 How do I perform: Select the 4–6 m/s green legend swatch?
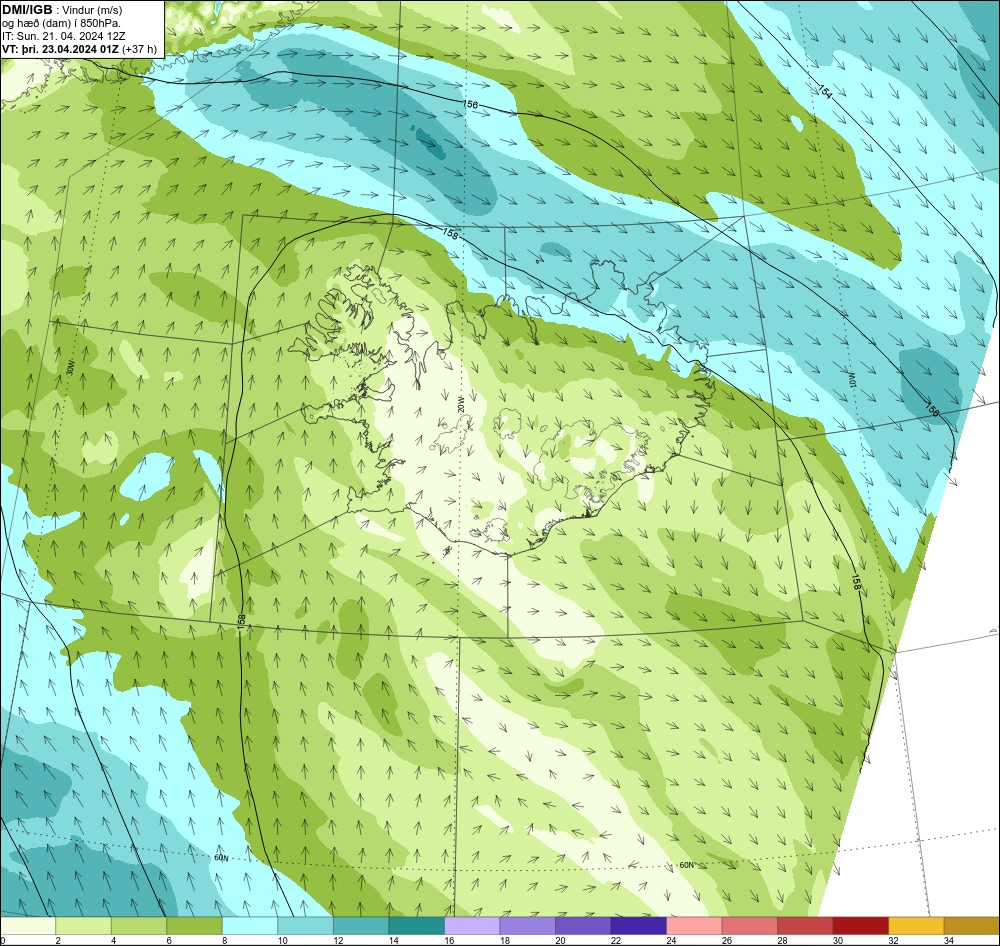(x=139, y=926)
